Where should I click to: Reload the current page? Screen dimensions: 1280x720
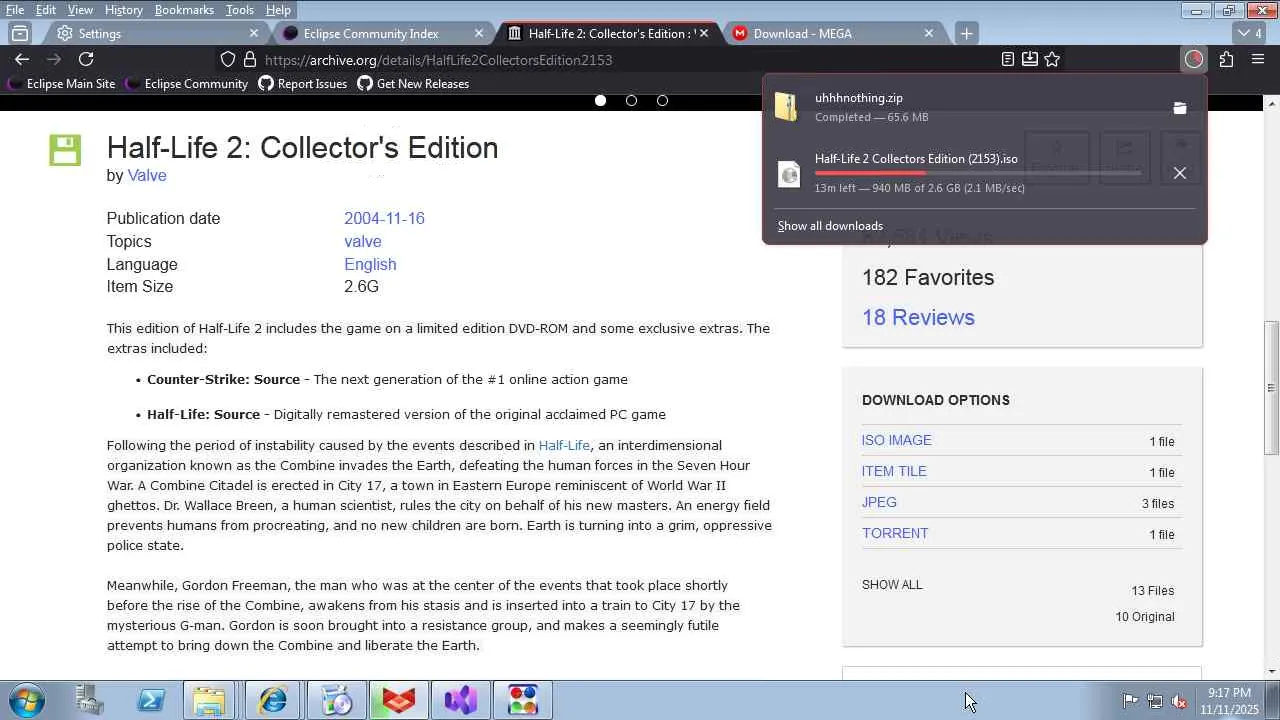pyautogui.click(x=86, y=59)
